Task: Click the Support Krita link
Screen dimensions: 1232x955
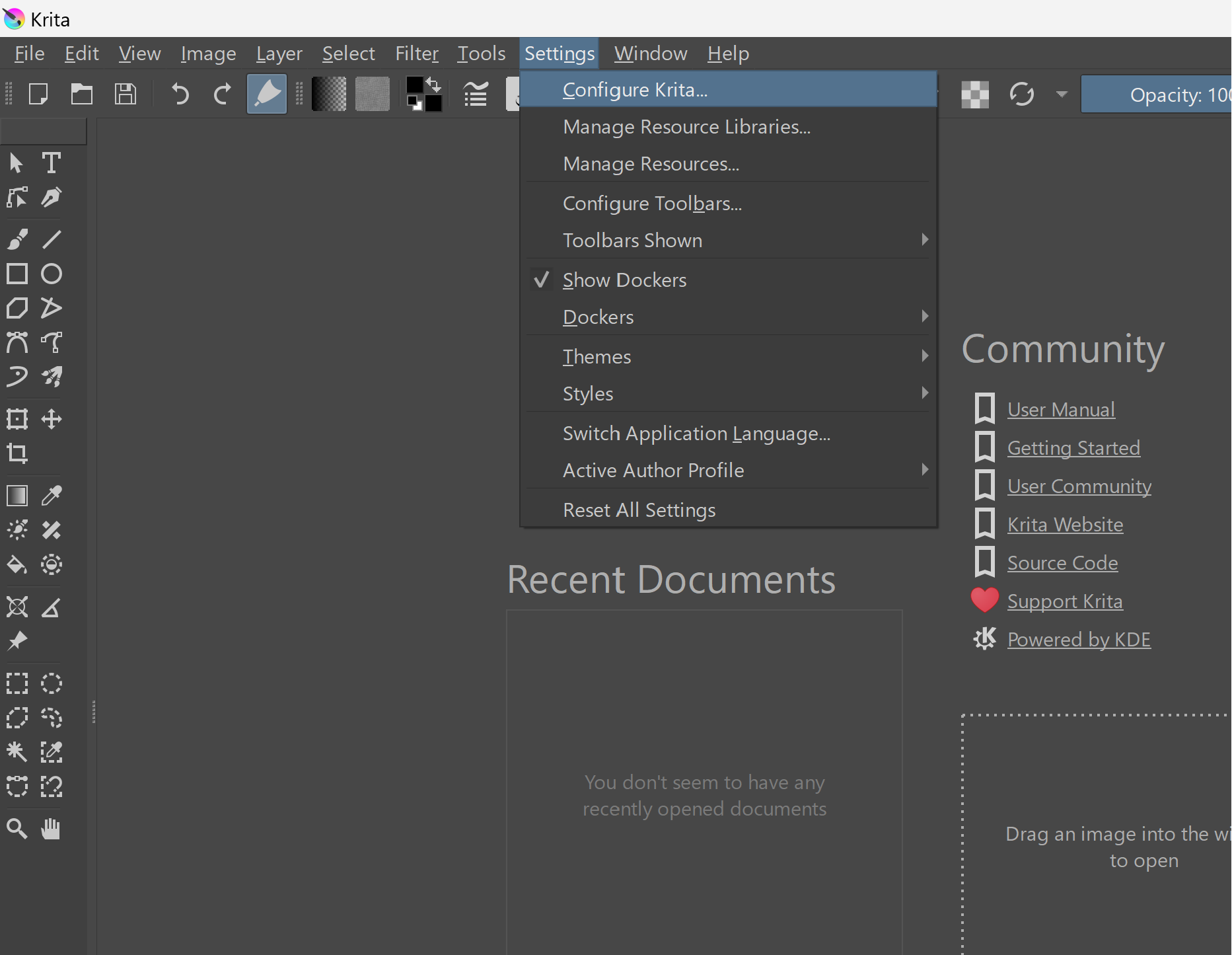Action: [x=1065, y=601]
